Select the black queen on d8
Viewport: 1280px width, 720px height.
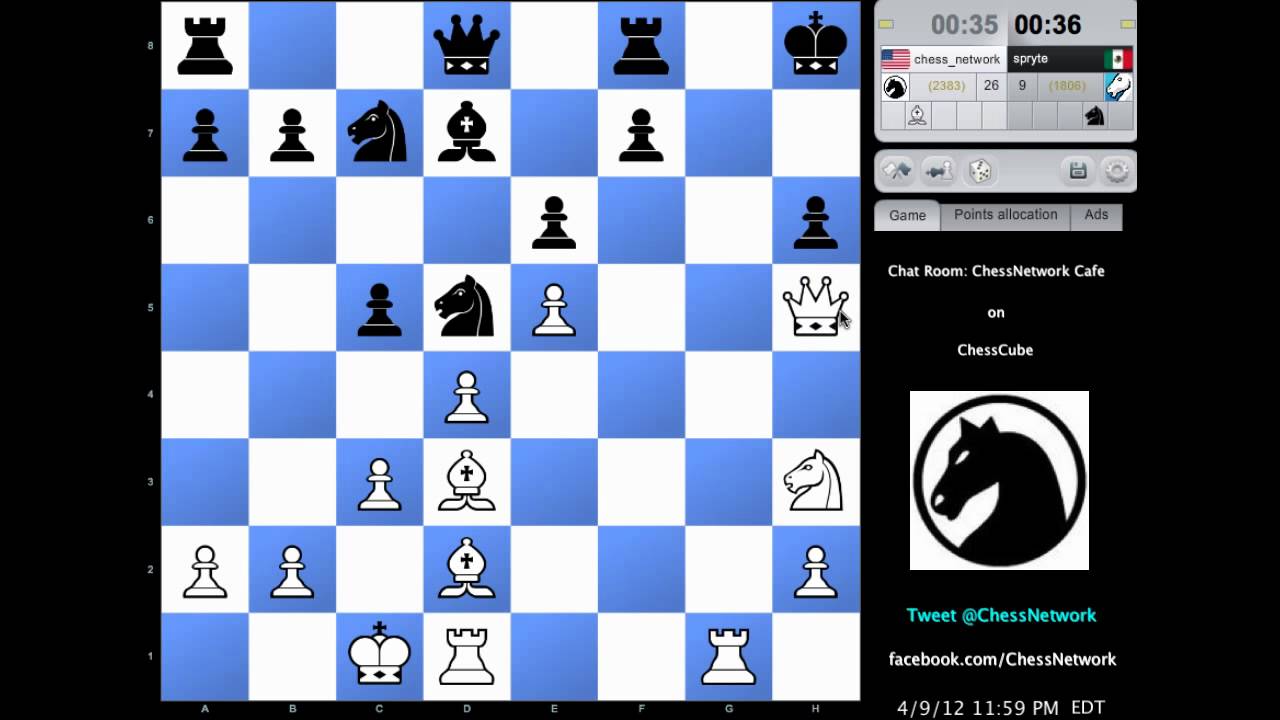[466, 44]
